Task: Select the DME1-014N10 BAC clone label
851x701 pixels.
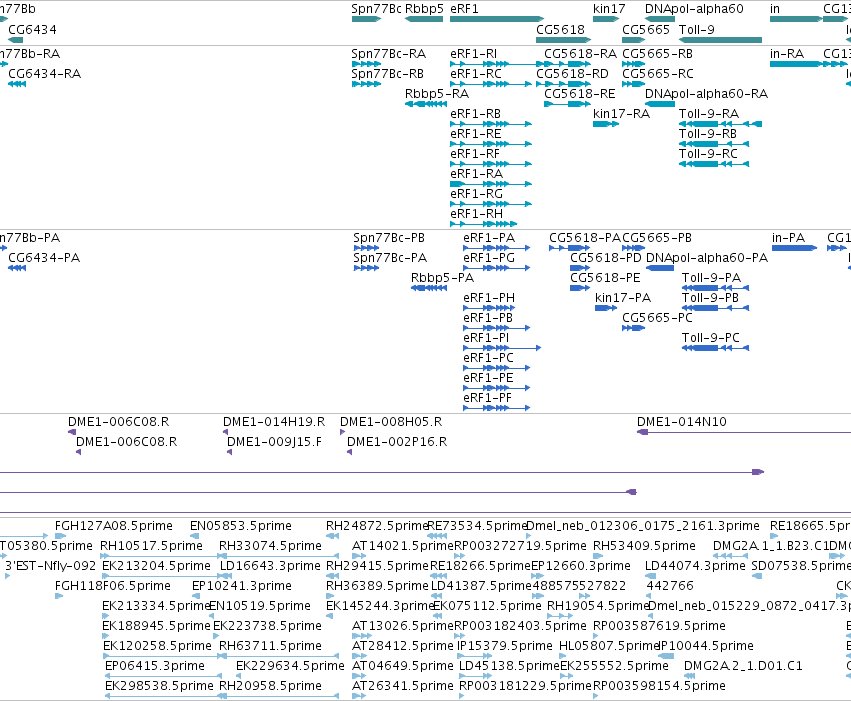Action: [x=681, y=422]
